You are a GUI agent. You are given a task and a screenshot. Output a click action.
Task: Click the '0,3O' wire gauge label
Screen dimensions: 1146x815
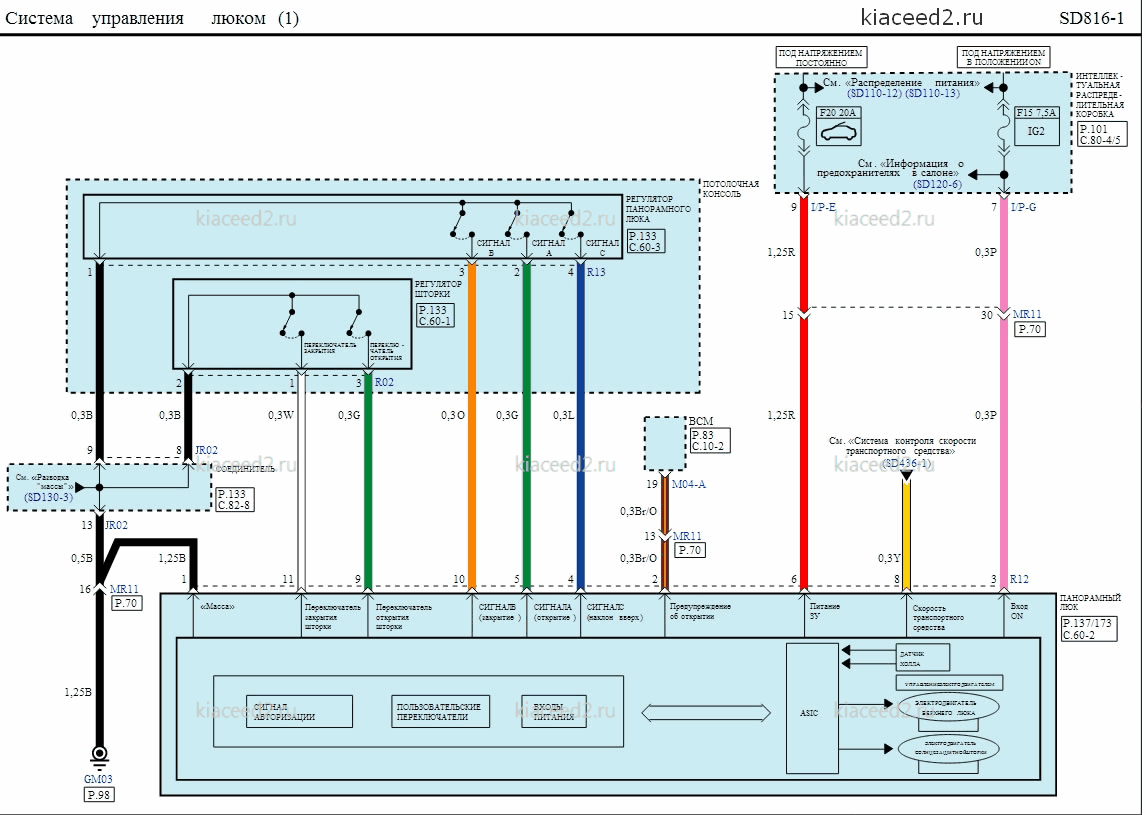tap(452, 415)
